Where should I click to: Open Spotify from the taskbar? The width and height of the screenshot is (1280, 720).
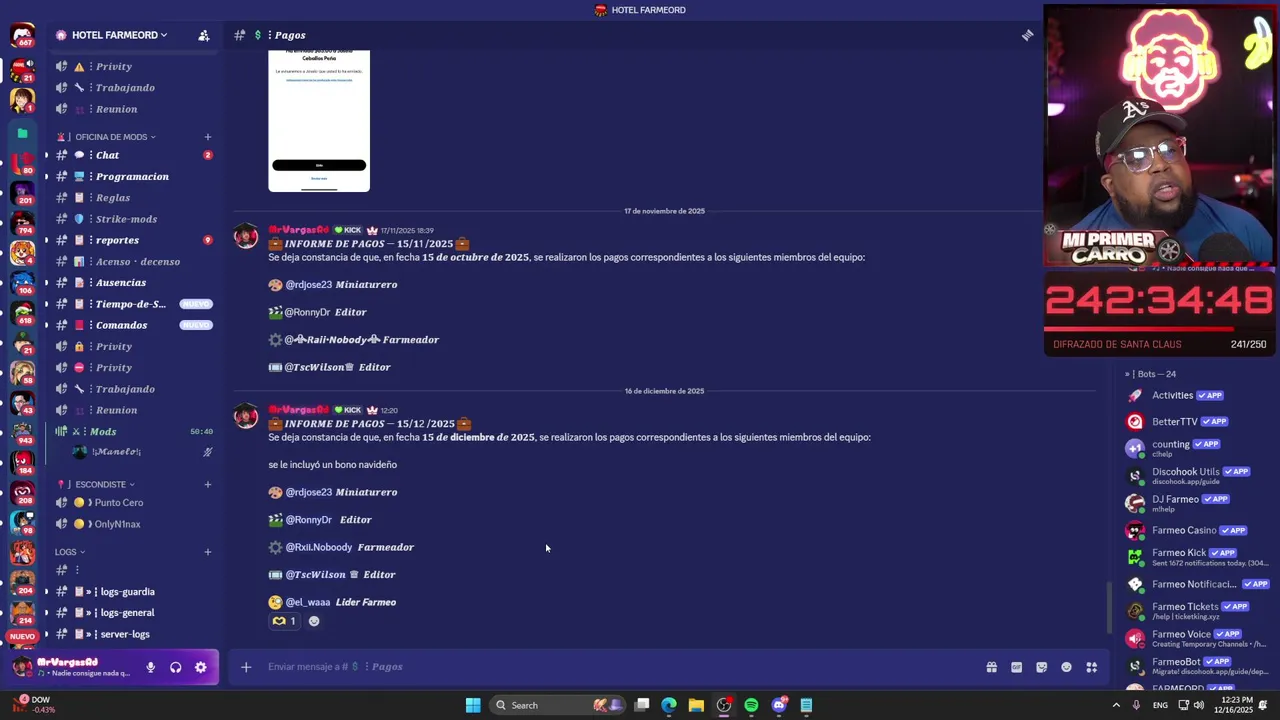751,705
